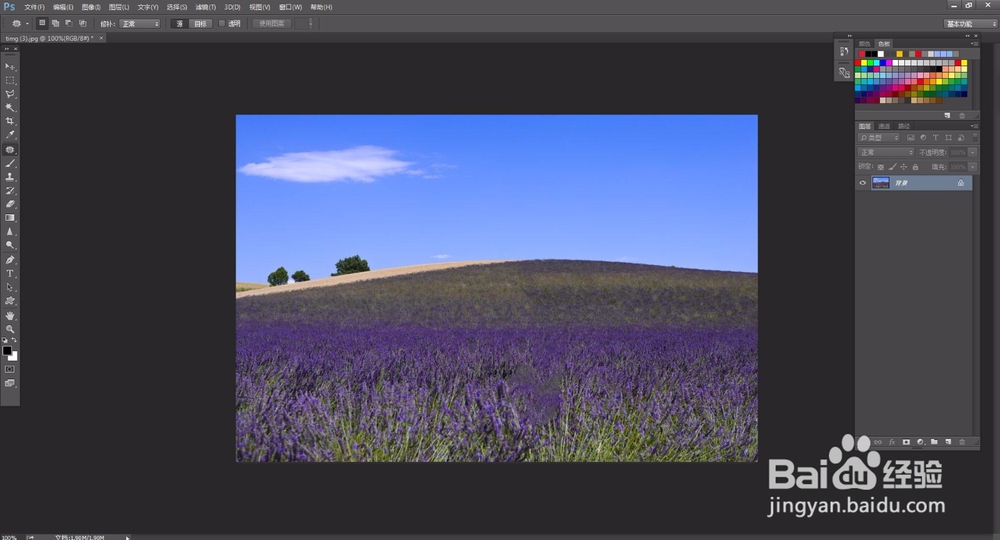Create new swatch in Swatches panel

click(x=947, y=115)
